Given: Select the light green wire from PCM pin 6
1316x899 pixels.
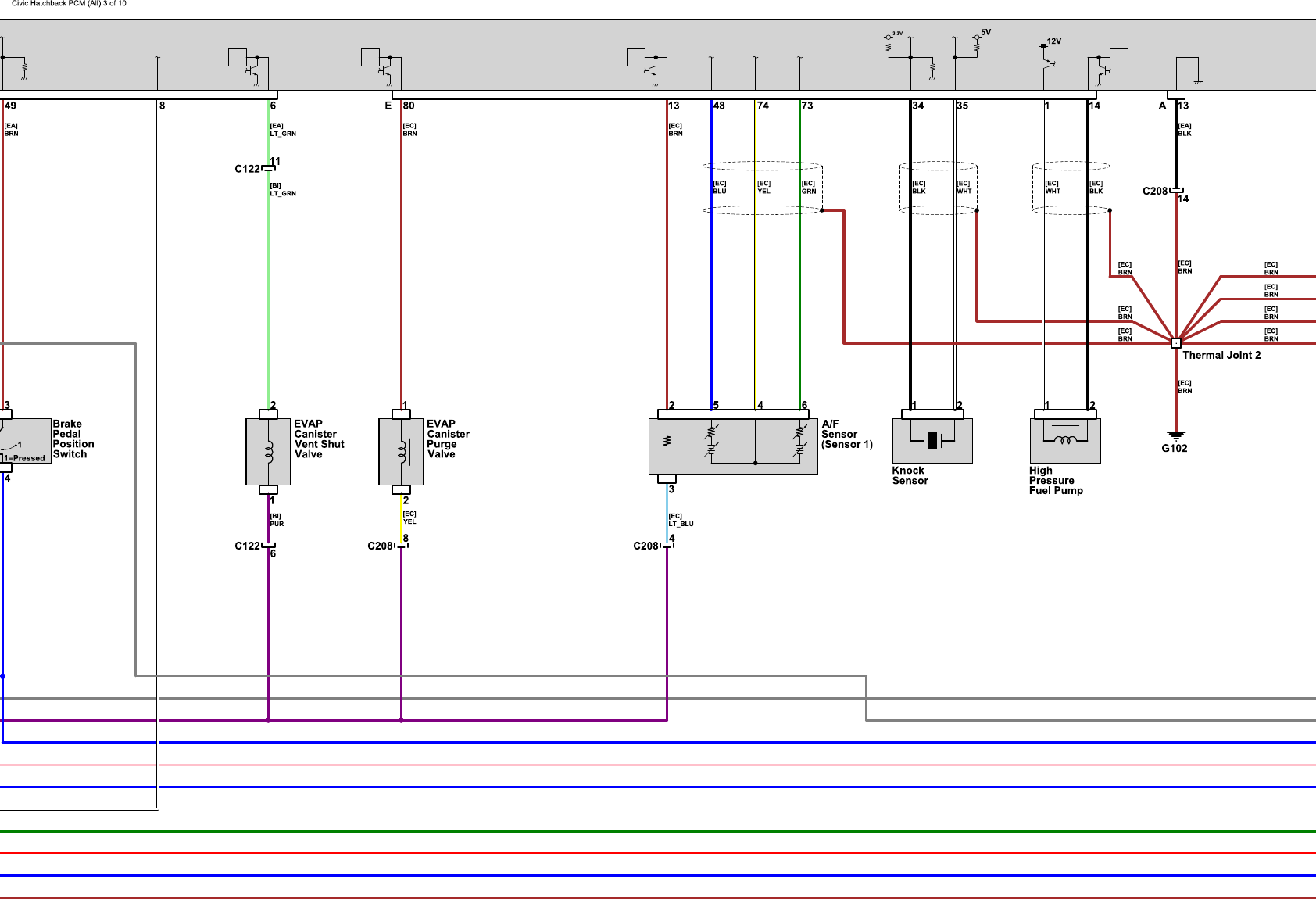Looking at the screenshot, I should pyautogui.click(x=269, y=297).
